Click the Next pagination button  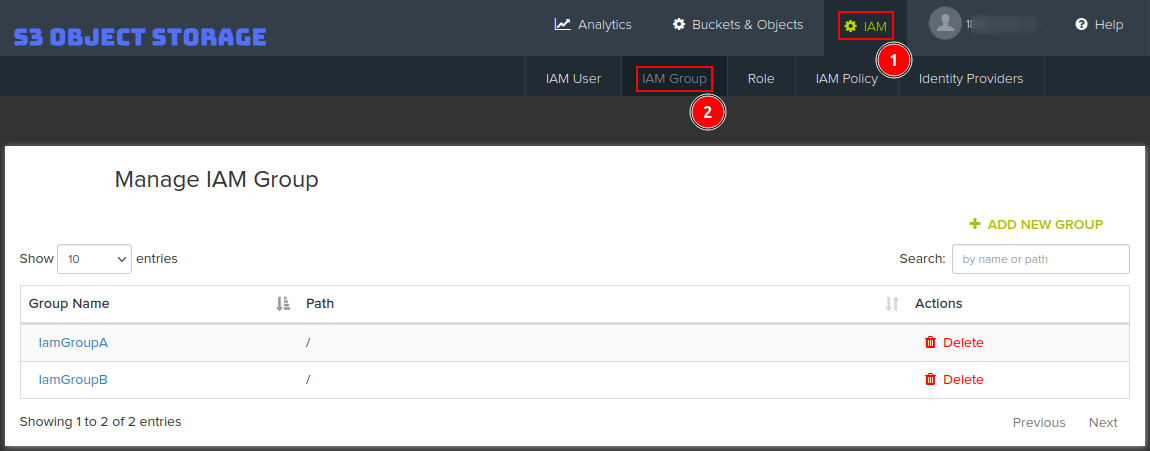coord(1103,422)
